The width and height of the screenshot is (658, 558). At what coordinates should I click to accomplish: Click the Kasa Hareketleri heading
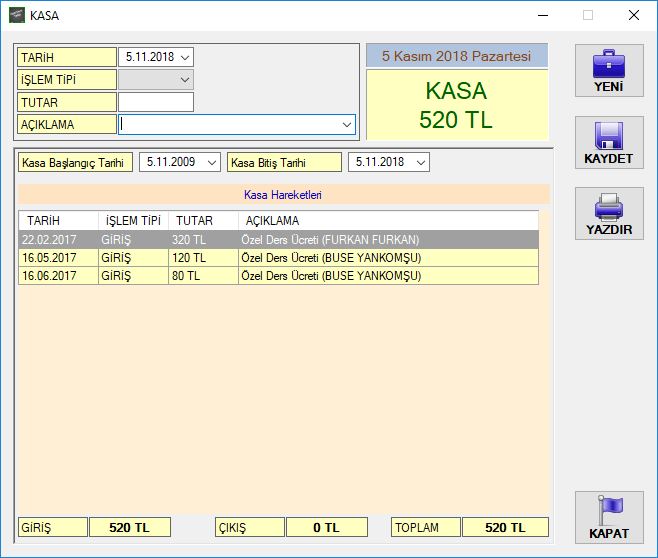[283, 195]
